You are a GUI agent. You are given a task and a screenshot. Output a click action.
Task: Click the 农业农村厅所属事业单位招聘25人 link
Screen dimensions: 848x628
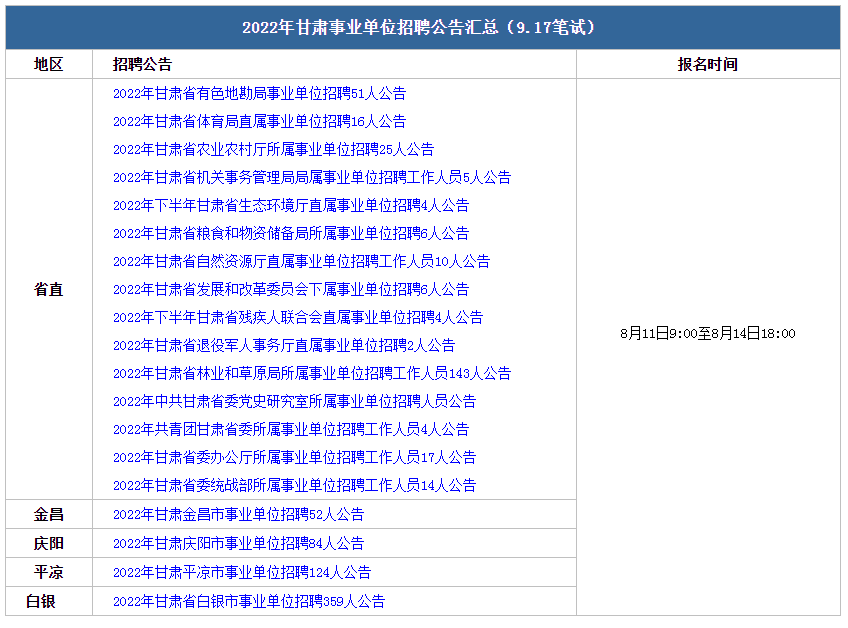(x=274, y=150)
